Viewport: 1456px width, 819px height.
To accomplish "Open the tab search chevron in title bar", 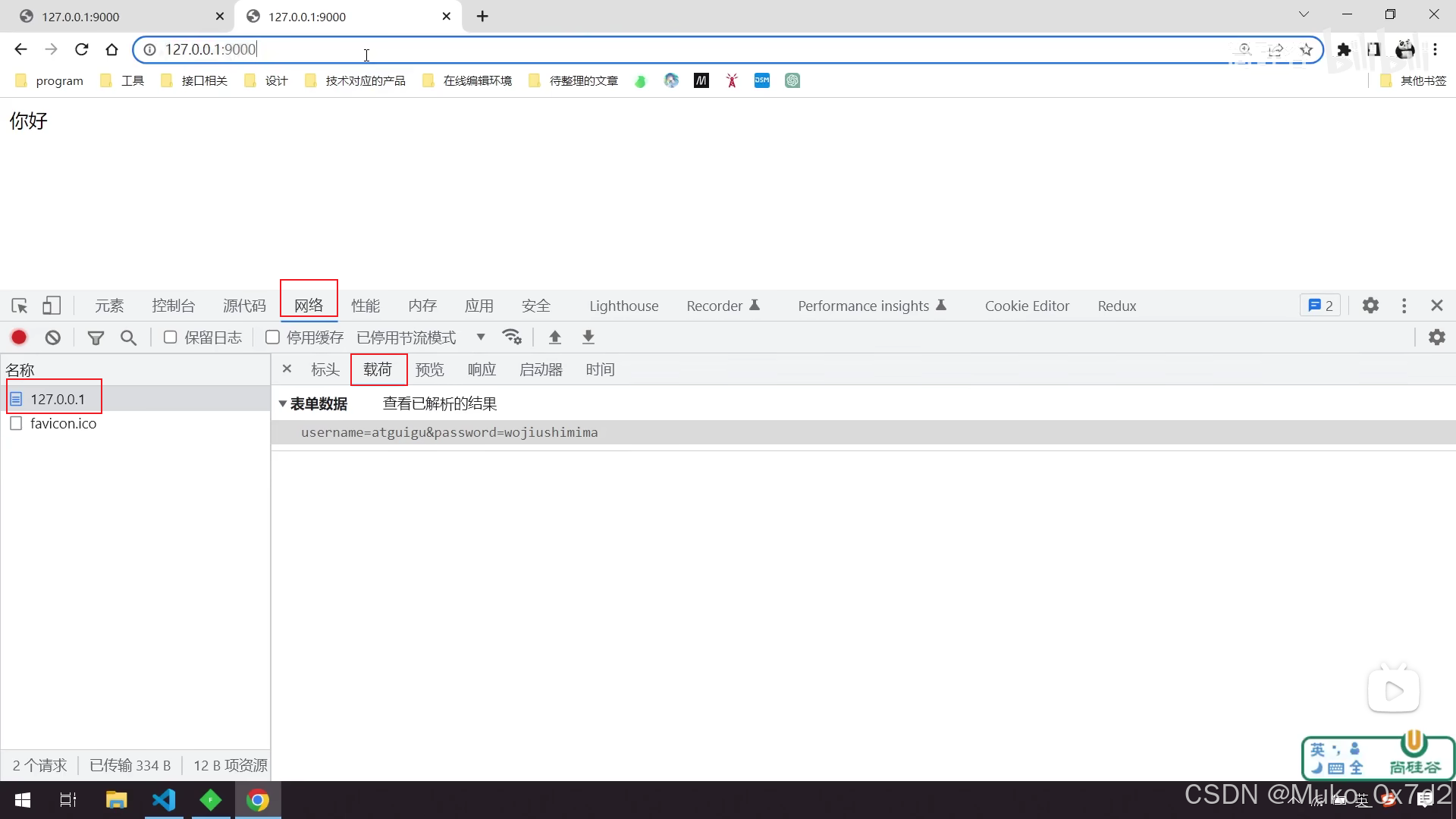I will pos(1304,14).
